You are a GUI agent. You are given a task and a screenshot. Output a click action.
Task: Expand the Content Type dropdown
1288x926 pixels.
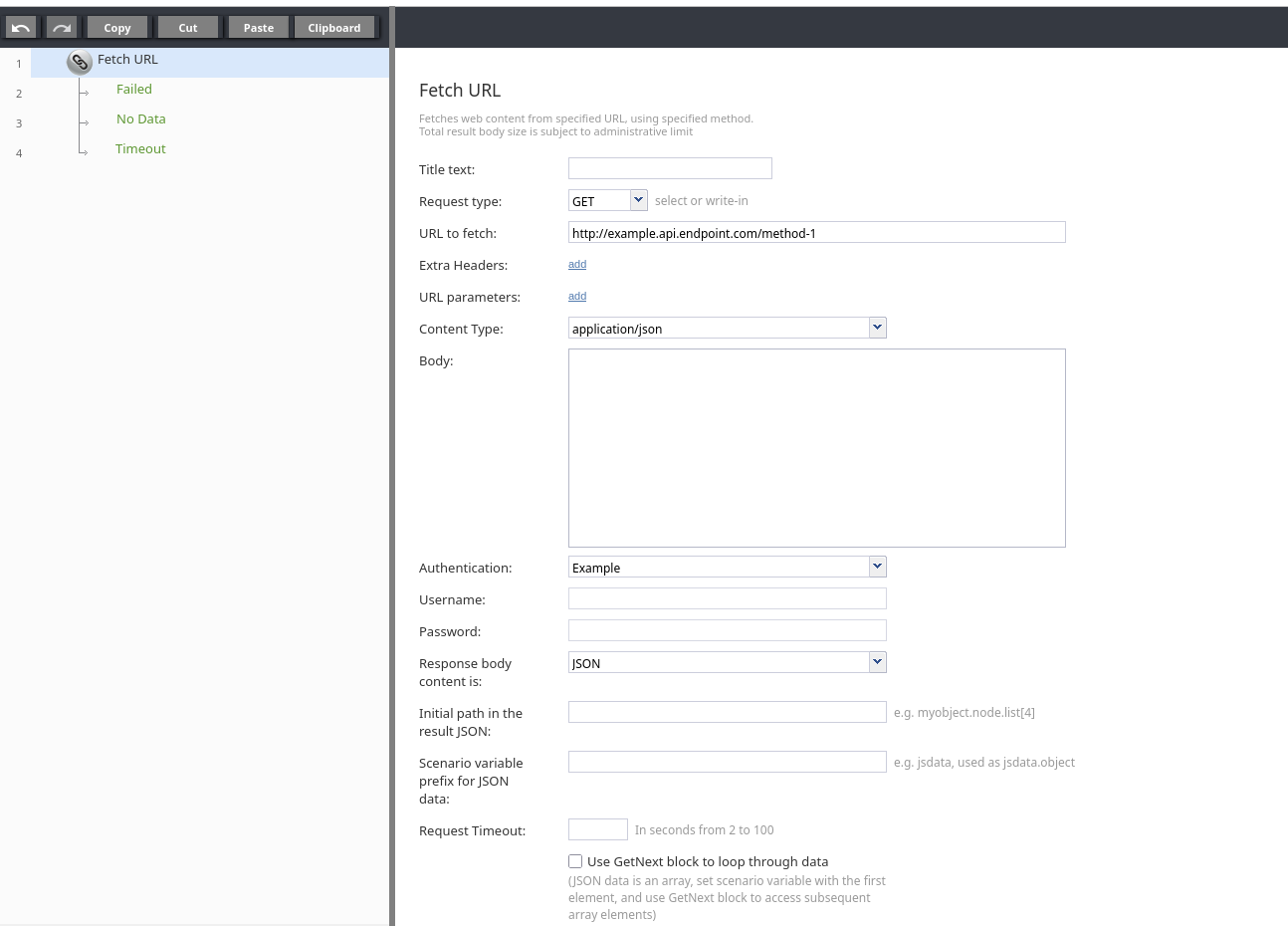[877, 328]
